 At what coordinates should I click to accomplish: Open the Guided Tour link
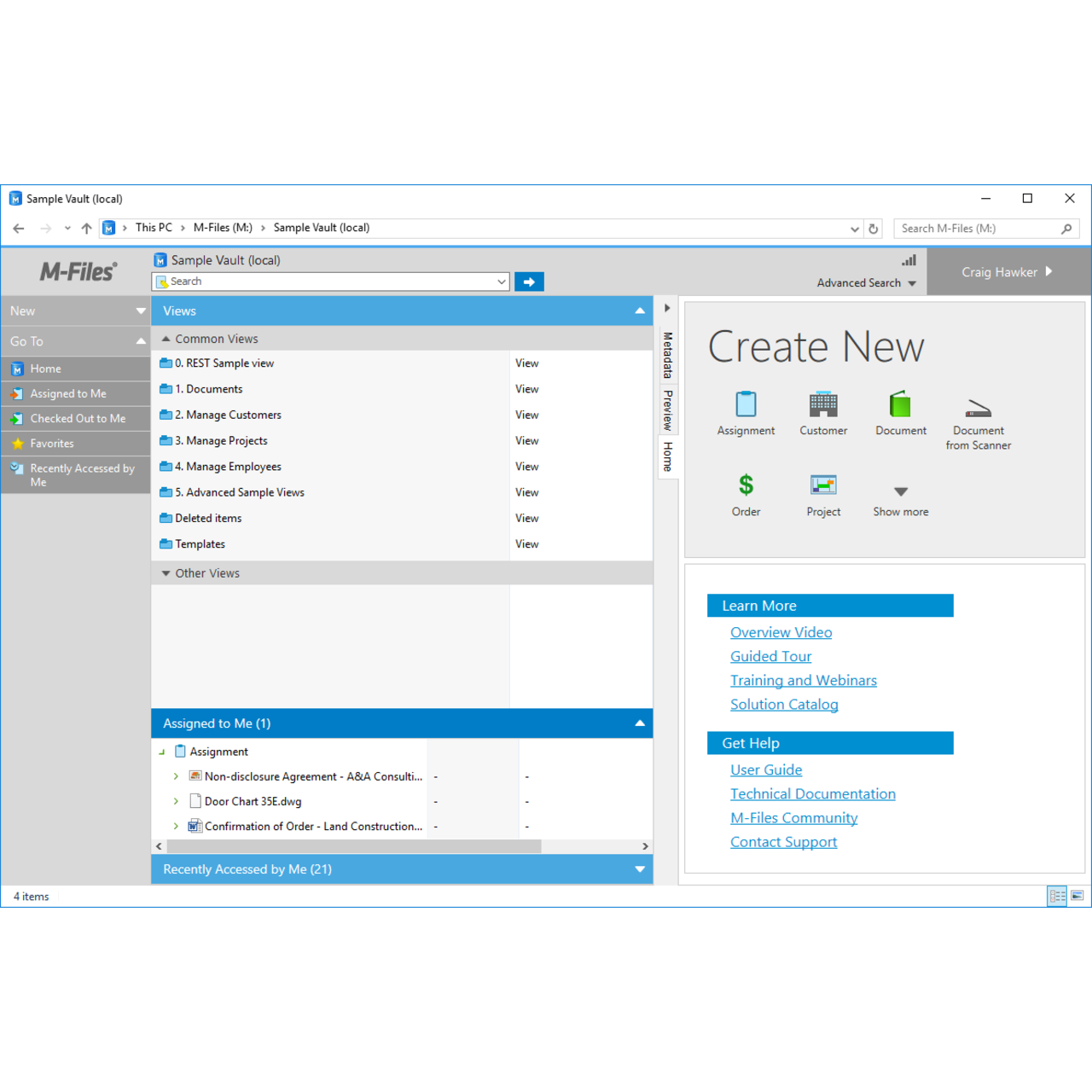770,656
